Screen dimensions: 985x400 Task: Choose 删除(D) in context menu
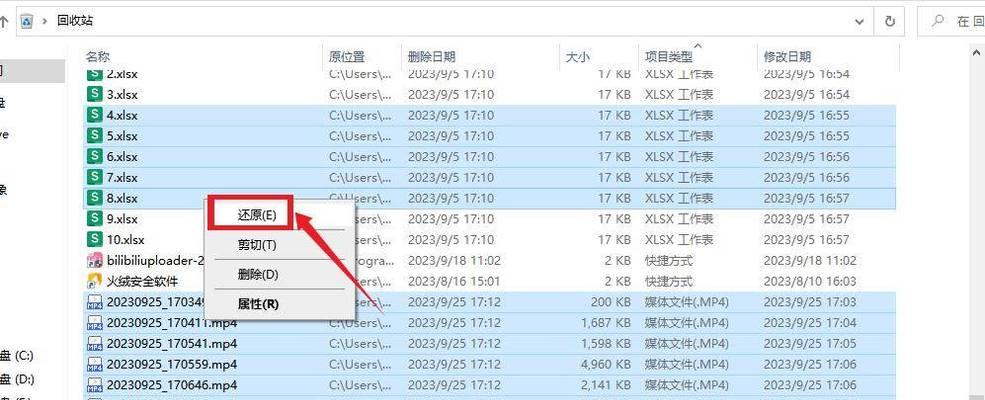258,274
